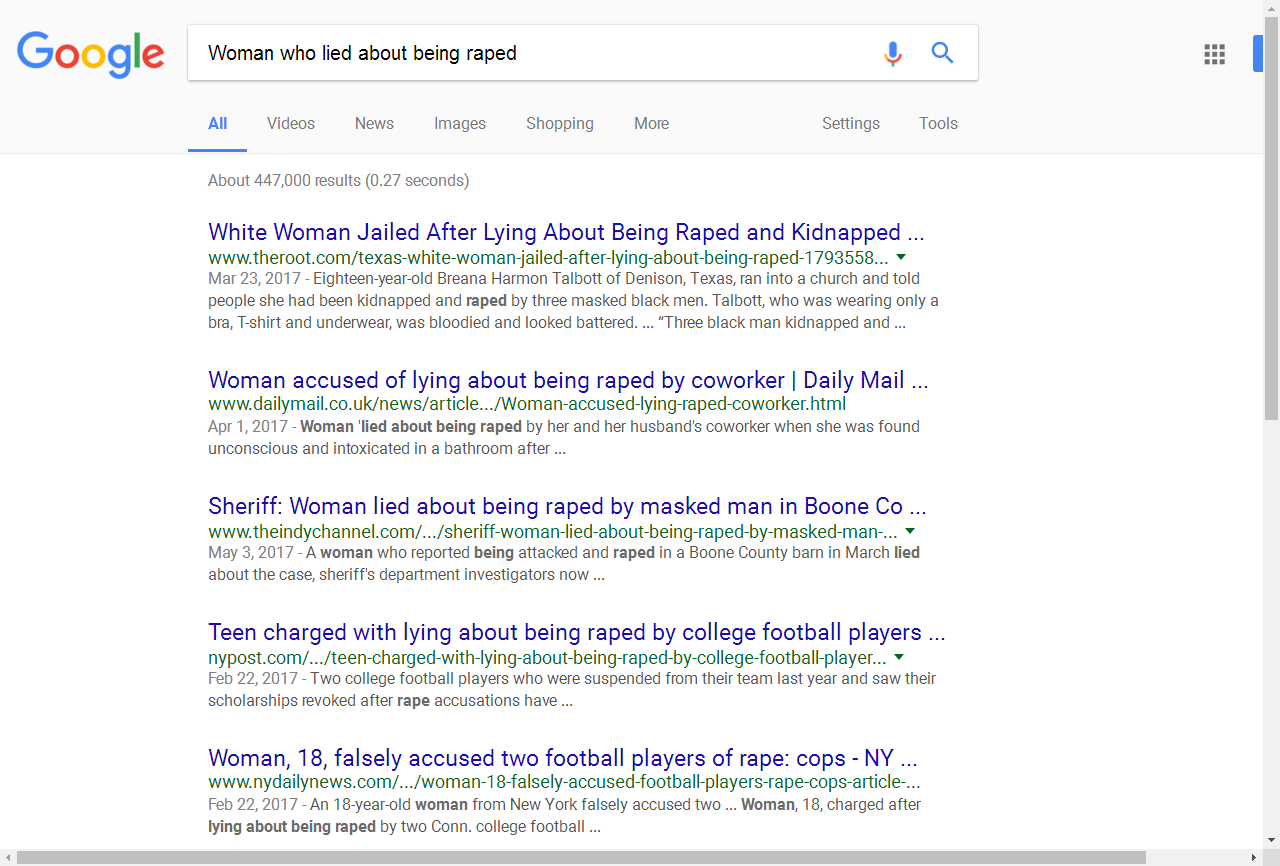Click the scroll left arrow

click(8, 857)
